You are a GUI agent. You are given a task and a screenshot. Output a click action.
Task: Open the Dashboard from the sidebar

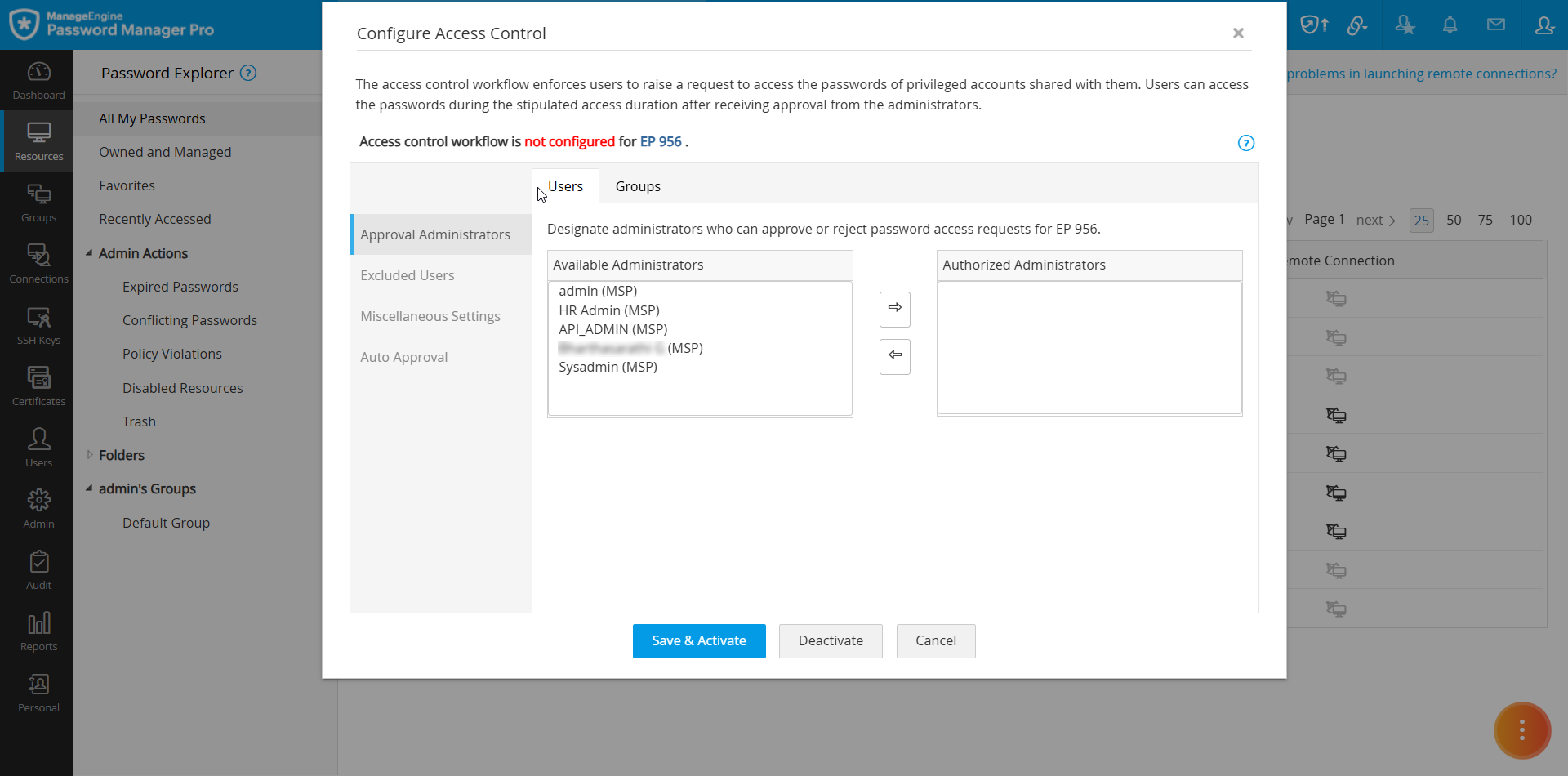click(x=38, y=79)
